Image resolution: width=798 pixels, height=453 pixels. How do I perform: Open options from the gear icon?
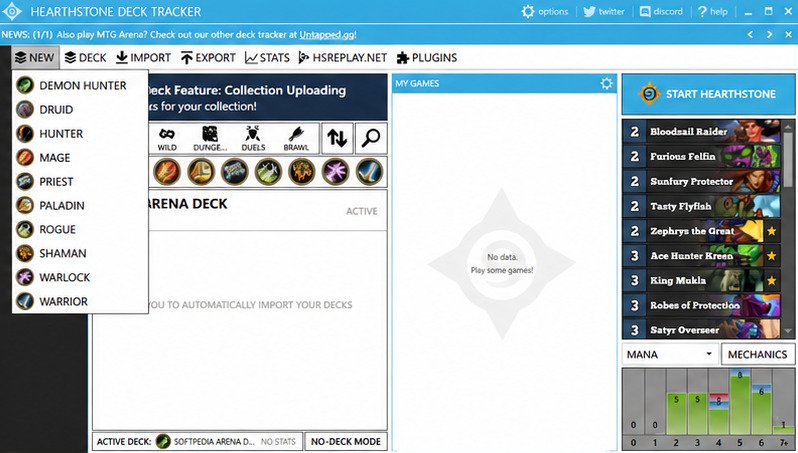(x=545, y=11)
